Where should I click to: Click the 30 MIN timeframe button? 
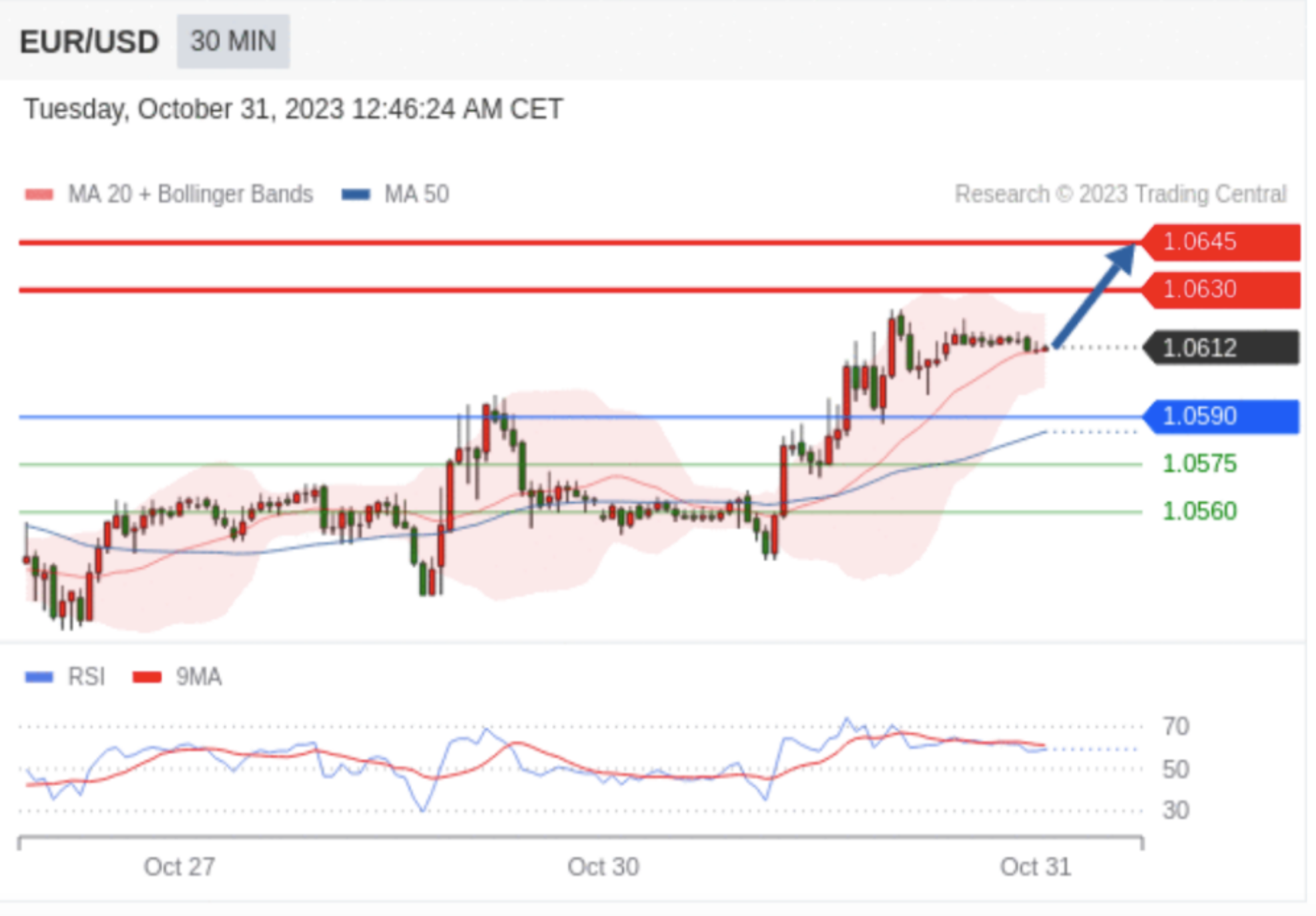pos(233,41)
